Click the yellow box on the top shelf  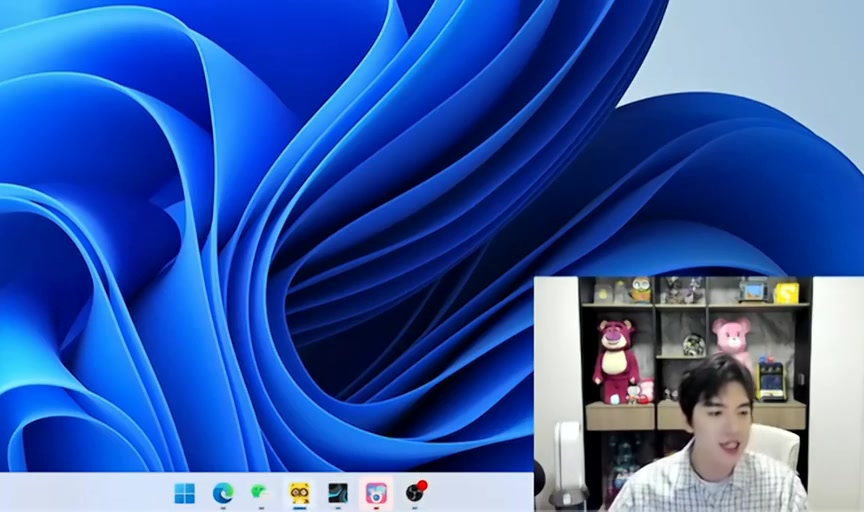pos(787,292)
